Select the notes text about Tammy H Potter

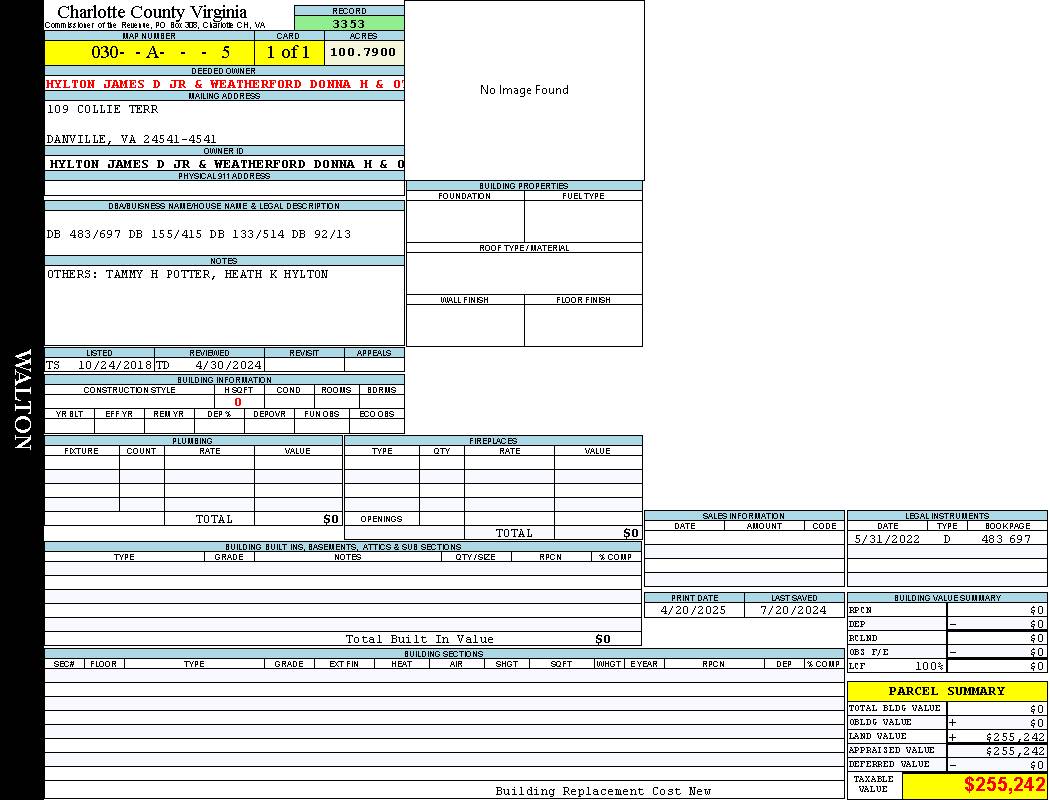187,274
